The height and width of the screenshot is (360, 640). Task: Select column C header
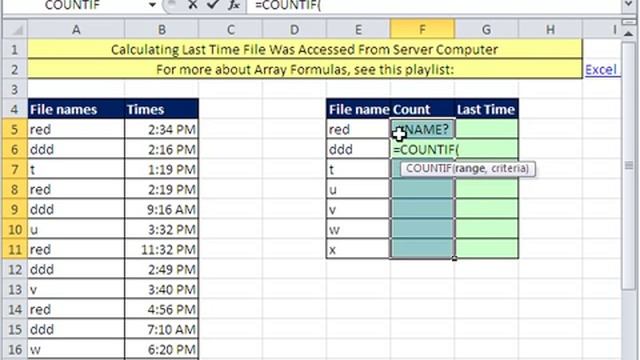231,29
